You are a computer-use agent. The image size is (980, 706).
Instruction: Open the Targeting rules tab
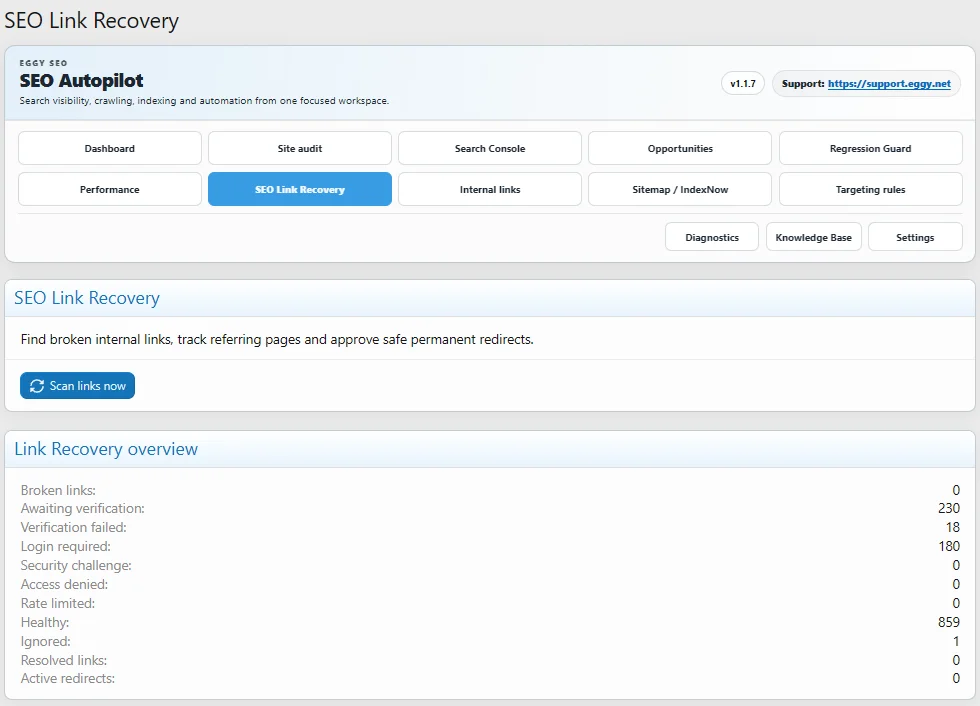[871, 189]
